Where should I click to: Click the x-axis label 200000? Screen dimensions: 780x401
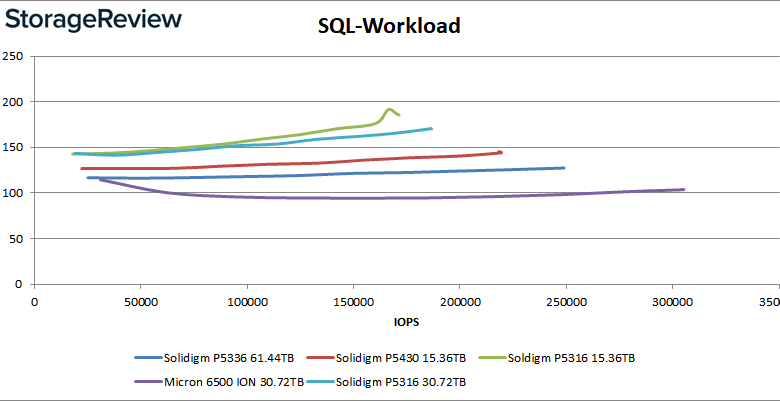459,301
